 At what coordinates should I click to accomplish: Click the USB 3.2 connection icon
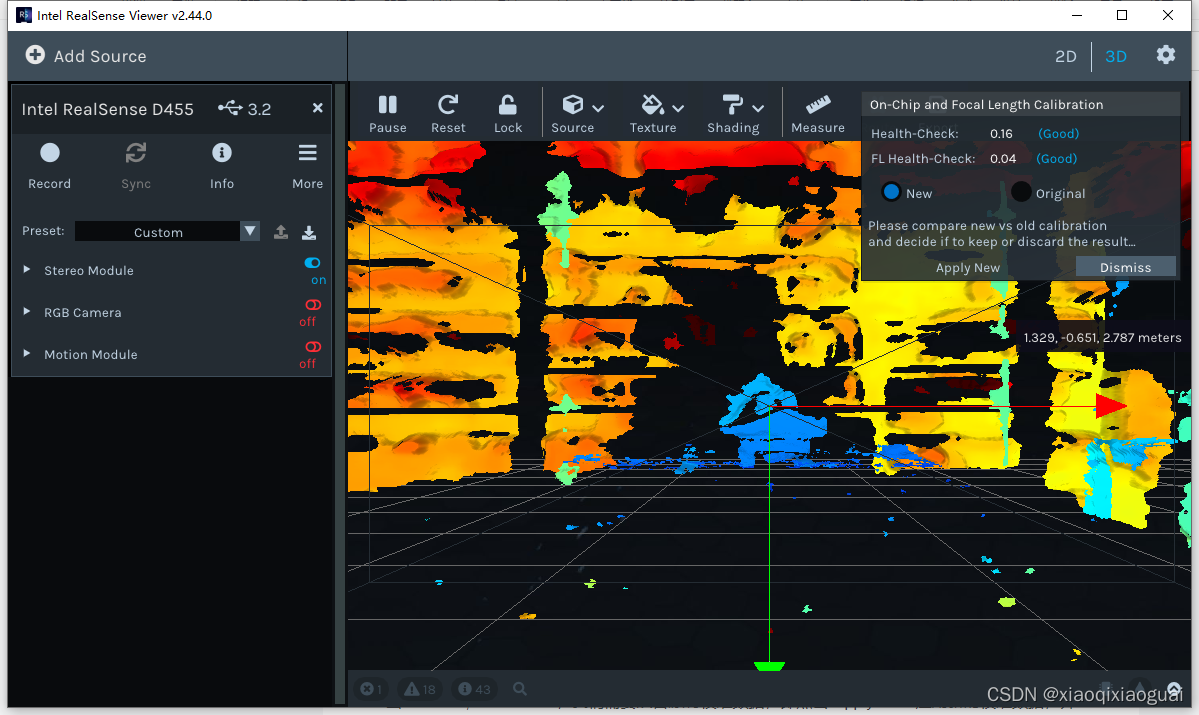coord(230,108)
